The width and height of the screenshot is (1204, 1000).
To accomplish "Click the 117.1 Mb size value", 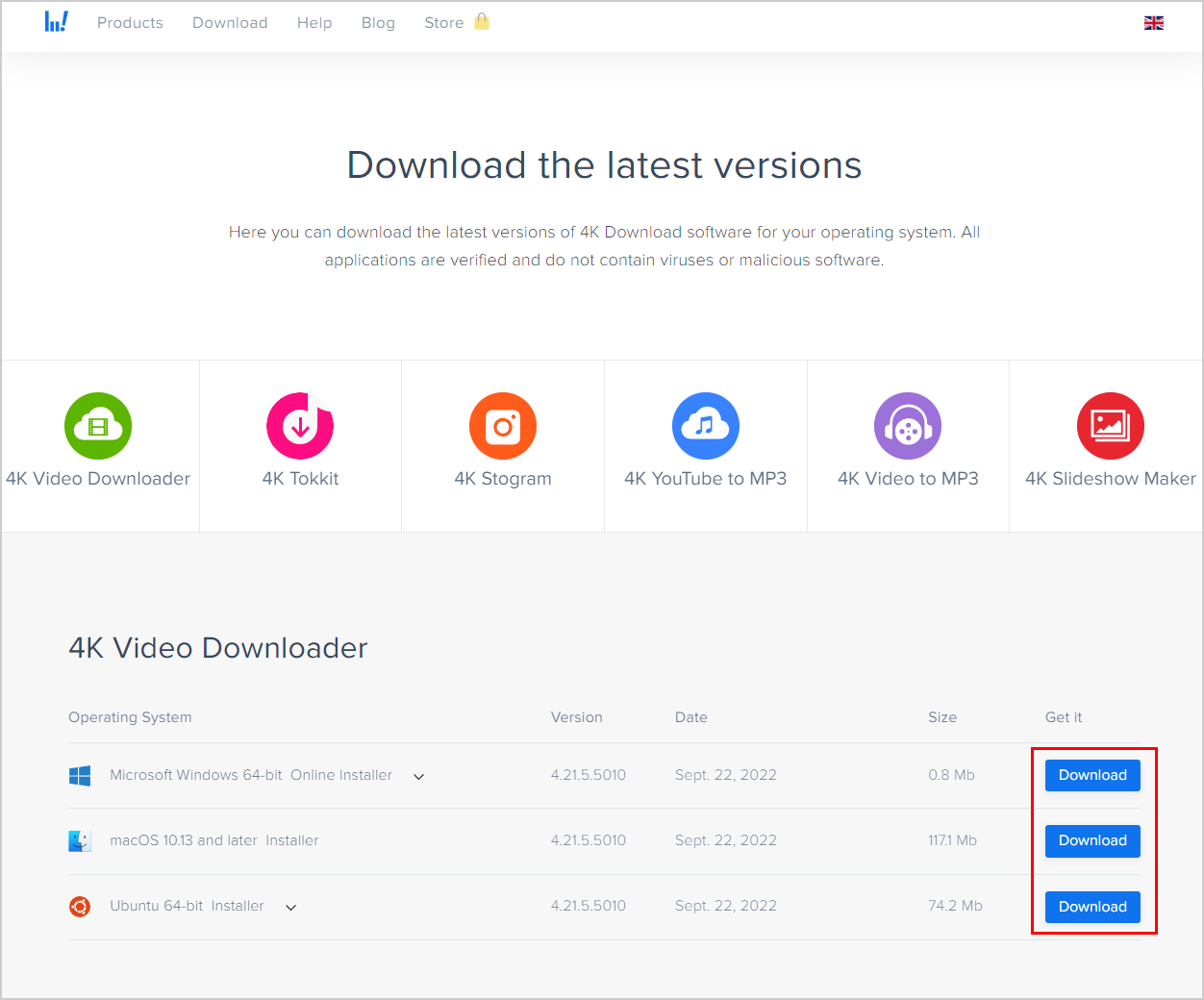I will pos(952,840).
